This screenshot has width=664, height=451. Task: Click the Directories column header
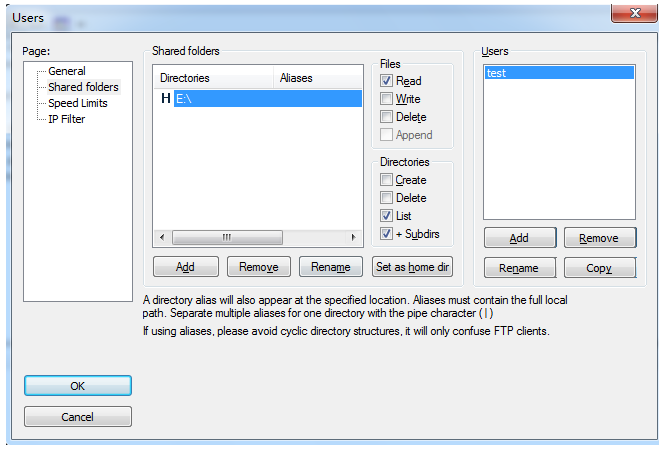[213, 78]
